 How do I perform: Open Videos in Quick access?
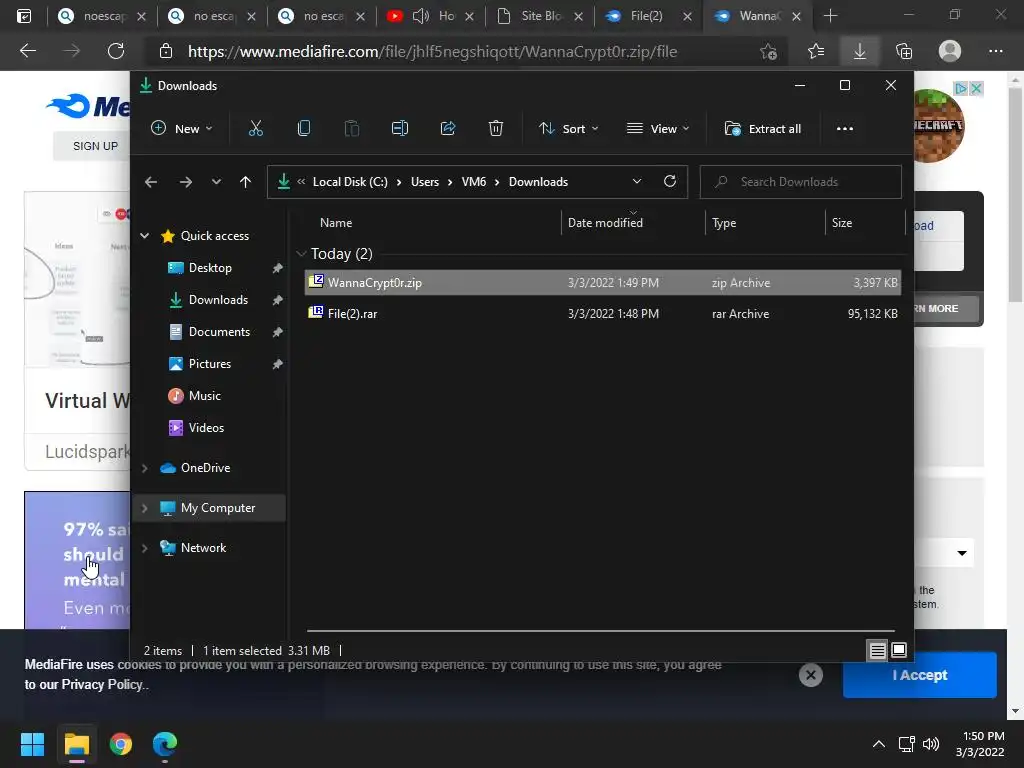tap(206, 428)
